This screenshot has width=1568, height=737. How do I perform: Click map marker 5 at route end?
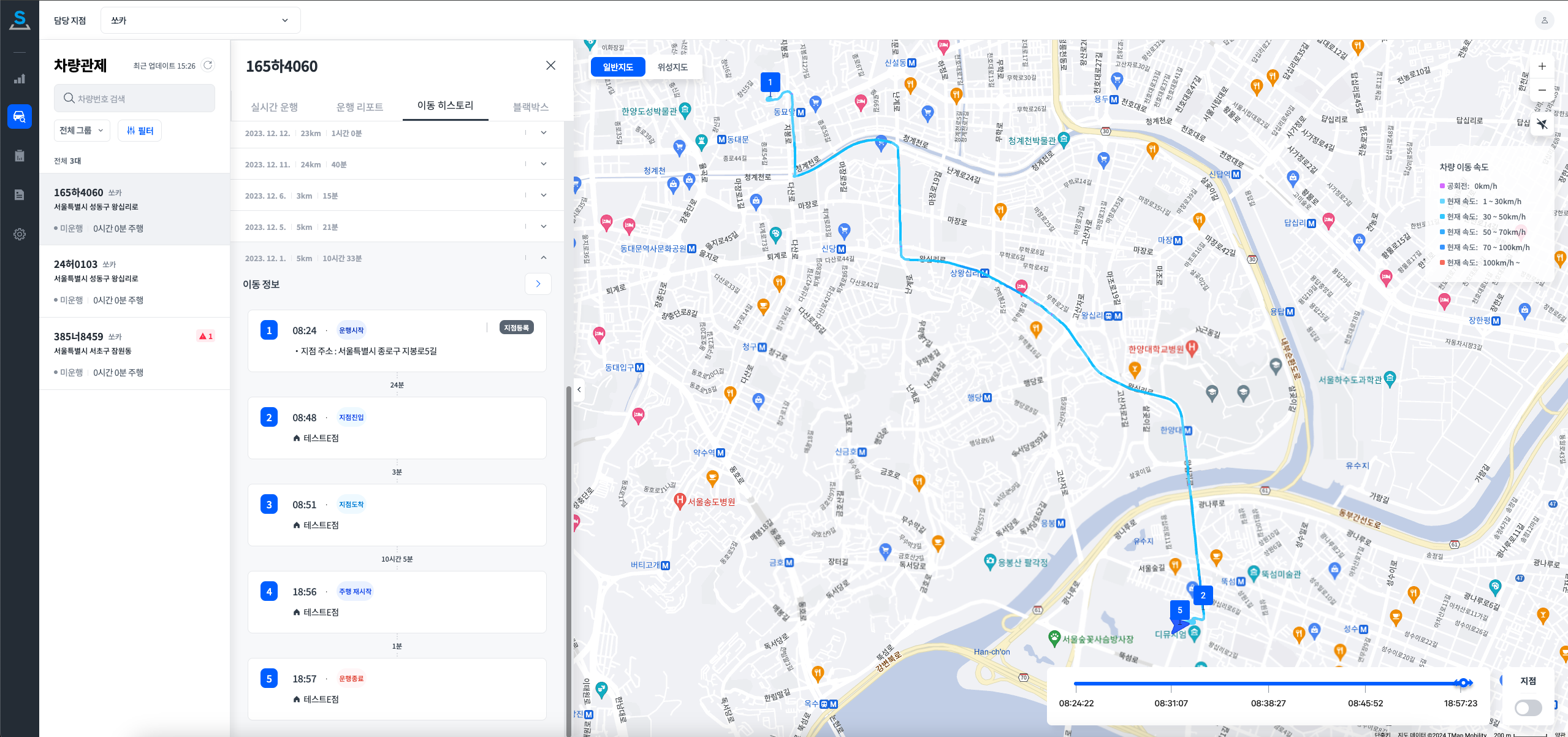coord(1179,610)
